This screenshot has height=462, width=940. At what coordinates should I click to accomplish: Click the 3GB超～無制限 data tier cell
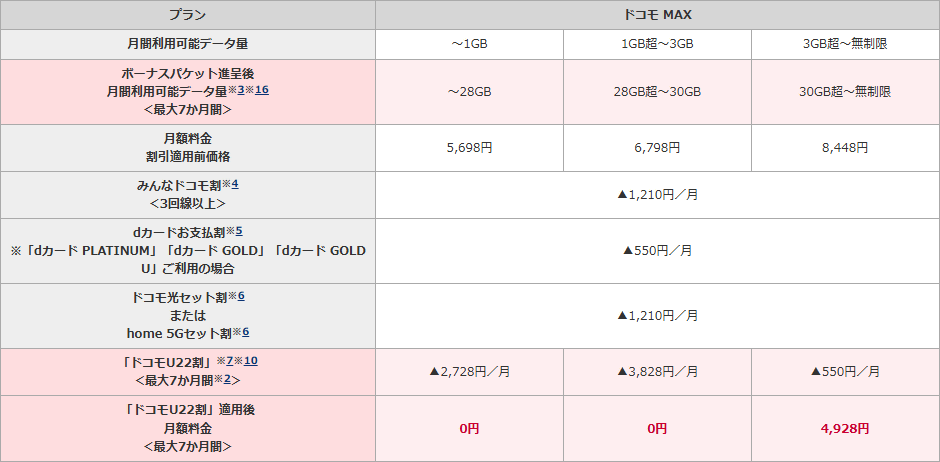pos(845,44)
